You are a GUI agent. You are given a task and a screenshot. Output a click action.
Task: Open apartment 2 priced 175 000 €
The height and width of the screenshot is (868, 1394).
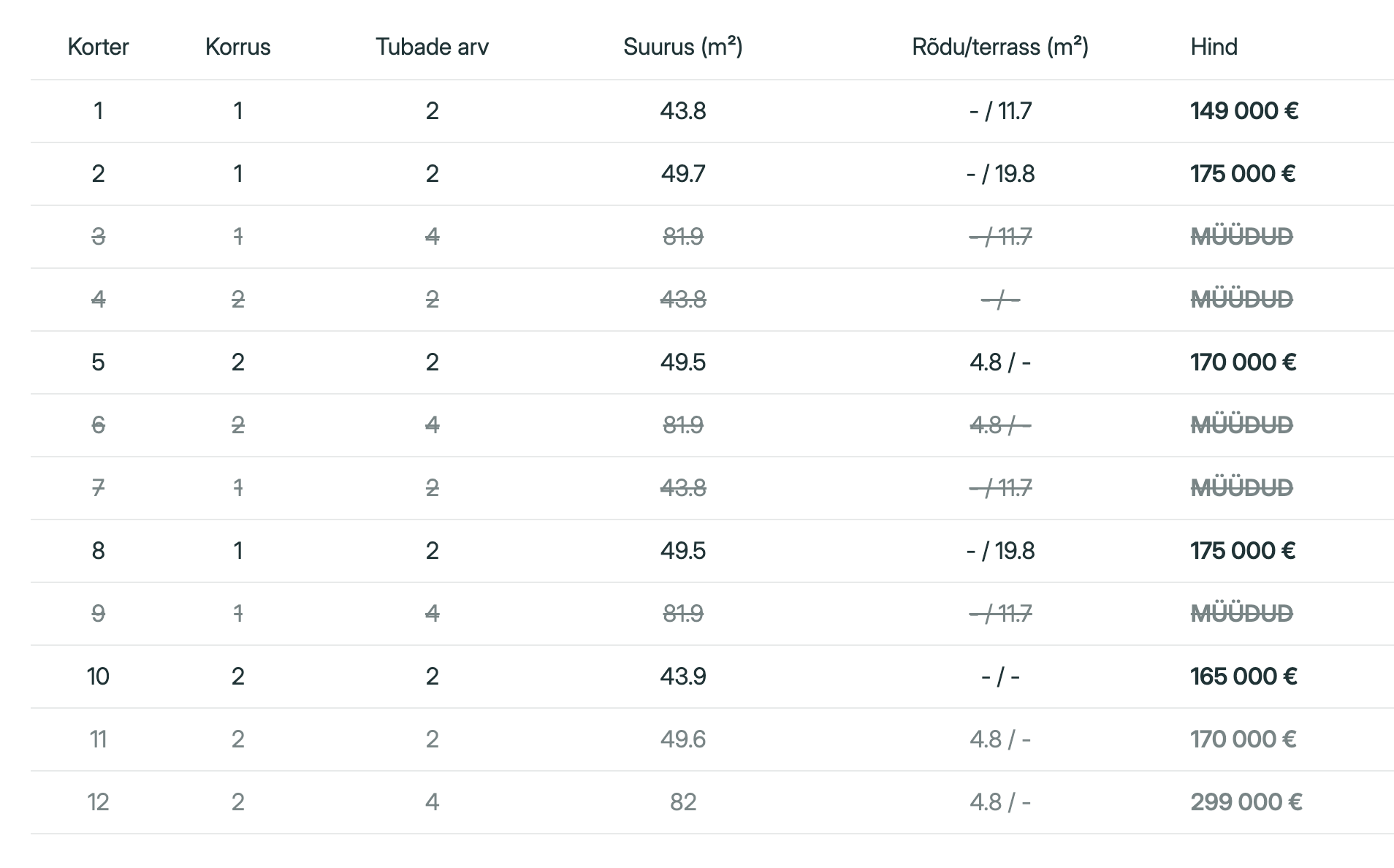click(1242, 174)
